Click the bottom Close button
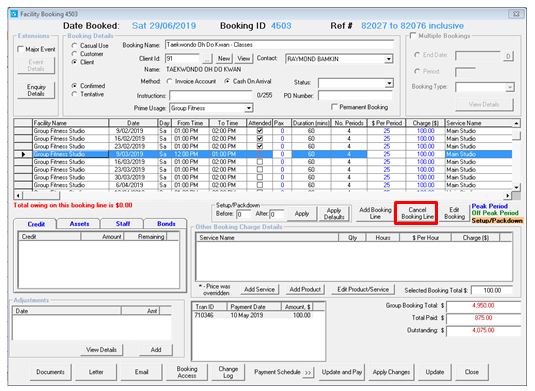This screenshot has width=535, height=391. click(472, 372)
